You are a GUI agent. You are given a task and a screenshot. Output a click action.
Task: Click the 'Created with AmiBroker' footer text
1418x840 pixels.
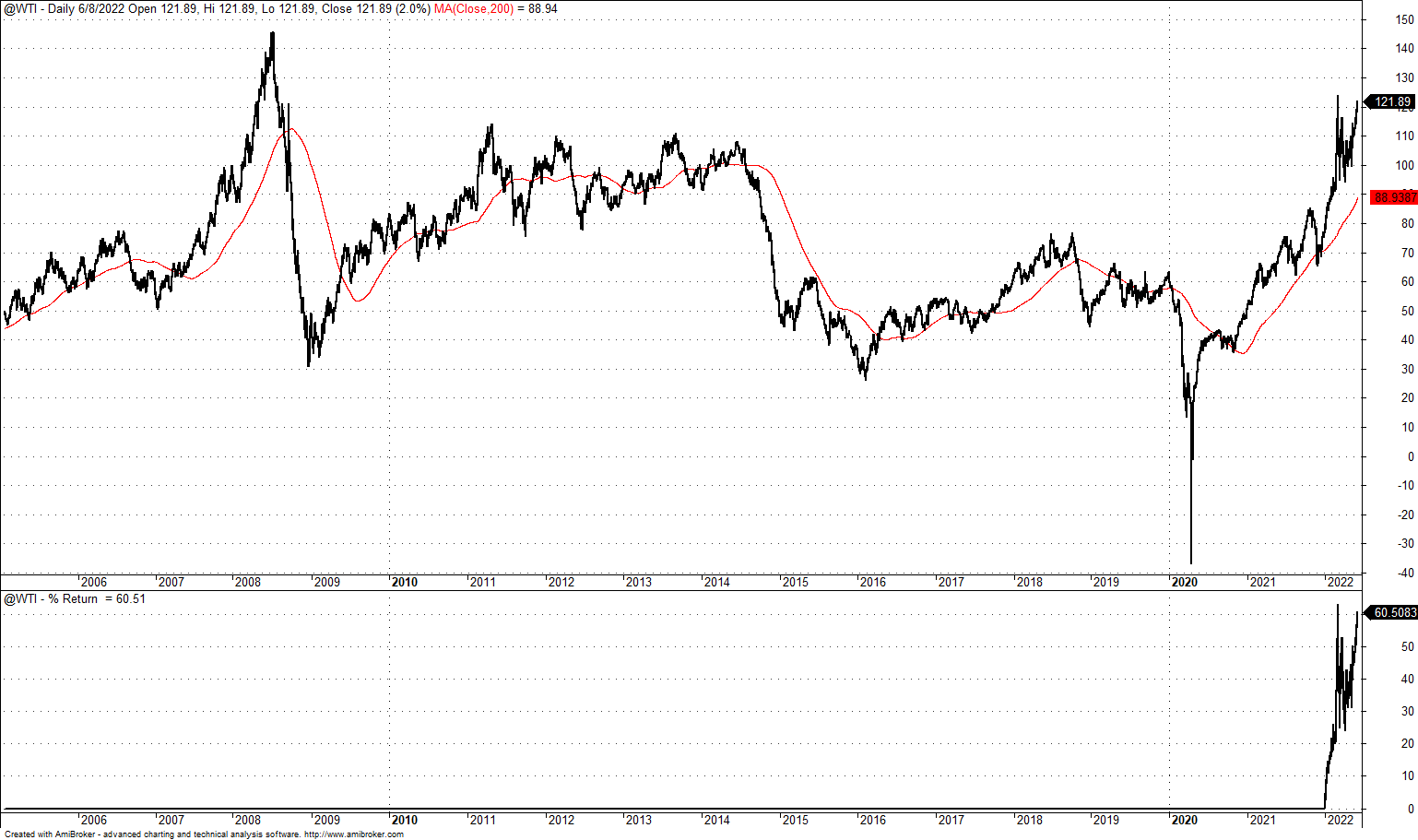coord(52,834)
